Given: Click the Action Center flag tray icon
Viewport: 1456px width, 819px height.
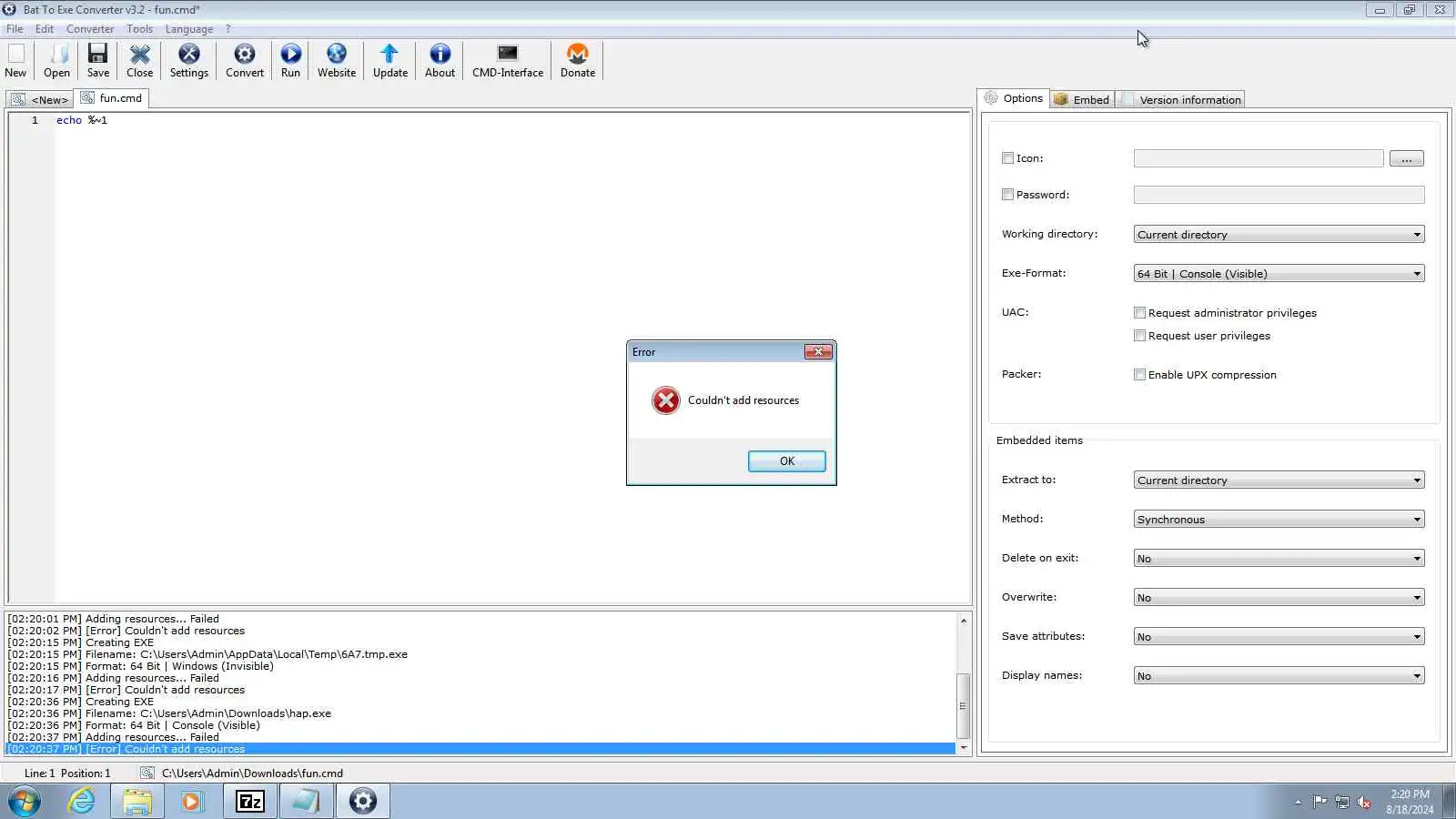Looking at the screenshot, I should point(1319,802).
